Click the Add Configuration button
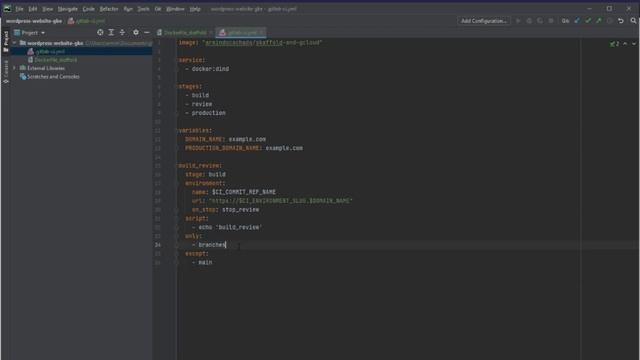640x360 pixels. [484, 21]
